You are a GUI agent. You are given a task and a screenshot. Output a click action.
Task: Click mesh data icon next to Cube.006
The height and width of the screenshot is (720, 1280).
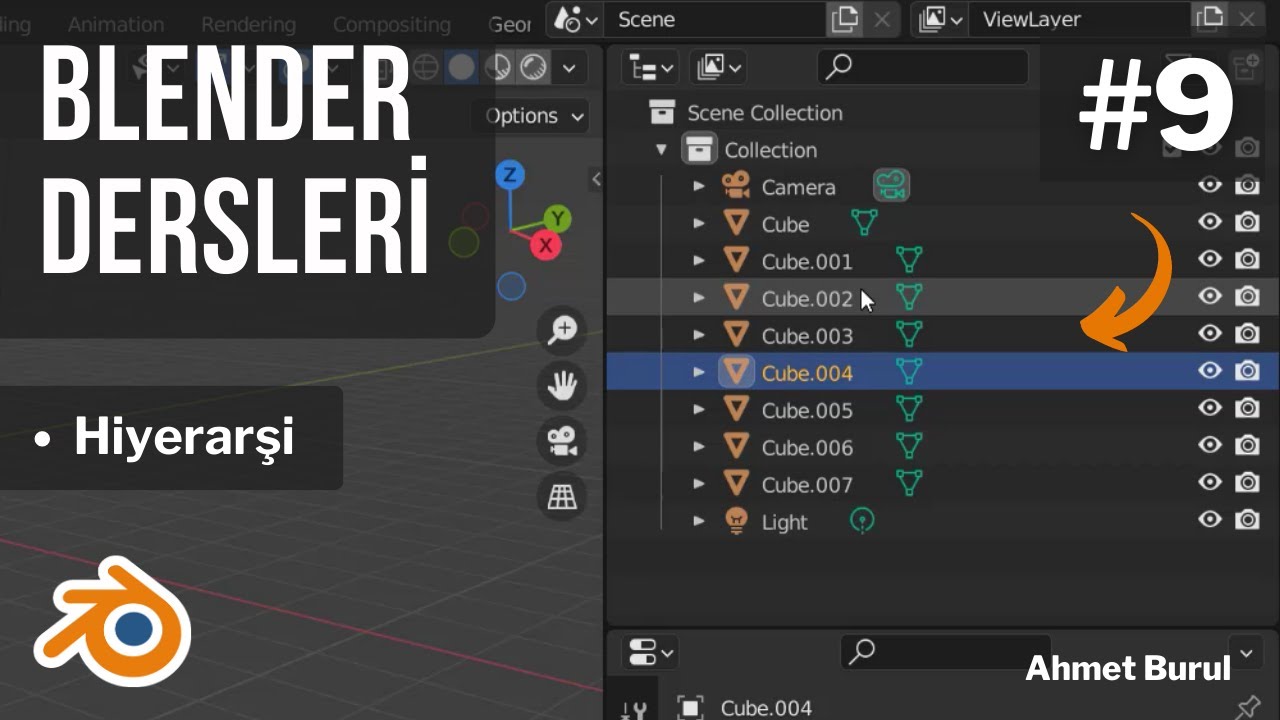pyautogui.click(x=908, y=446)
